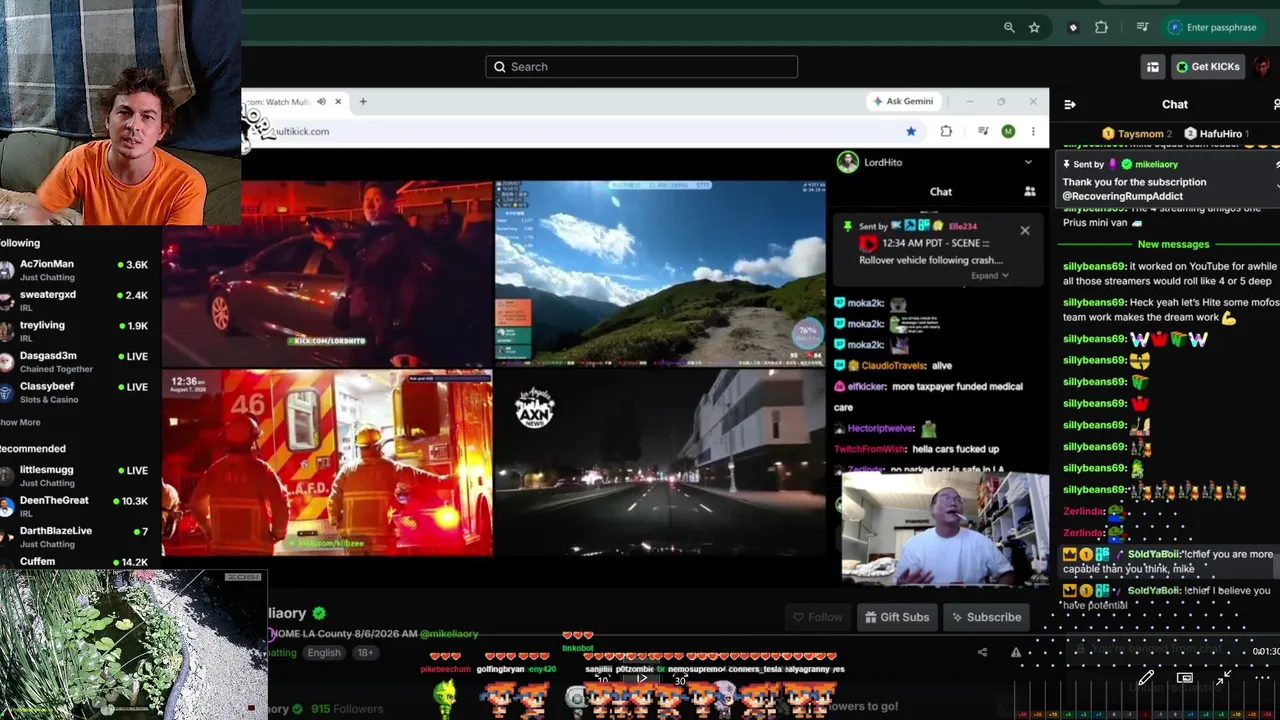Screen dimensions: 1280x720
Task: Open media controls in the multikick window
Action: click(983, 131)
